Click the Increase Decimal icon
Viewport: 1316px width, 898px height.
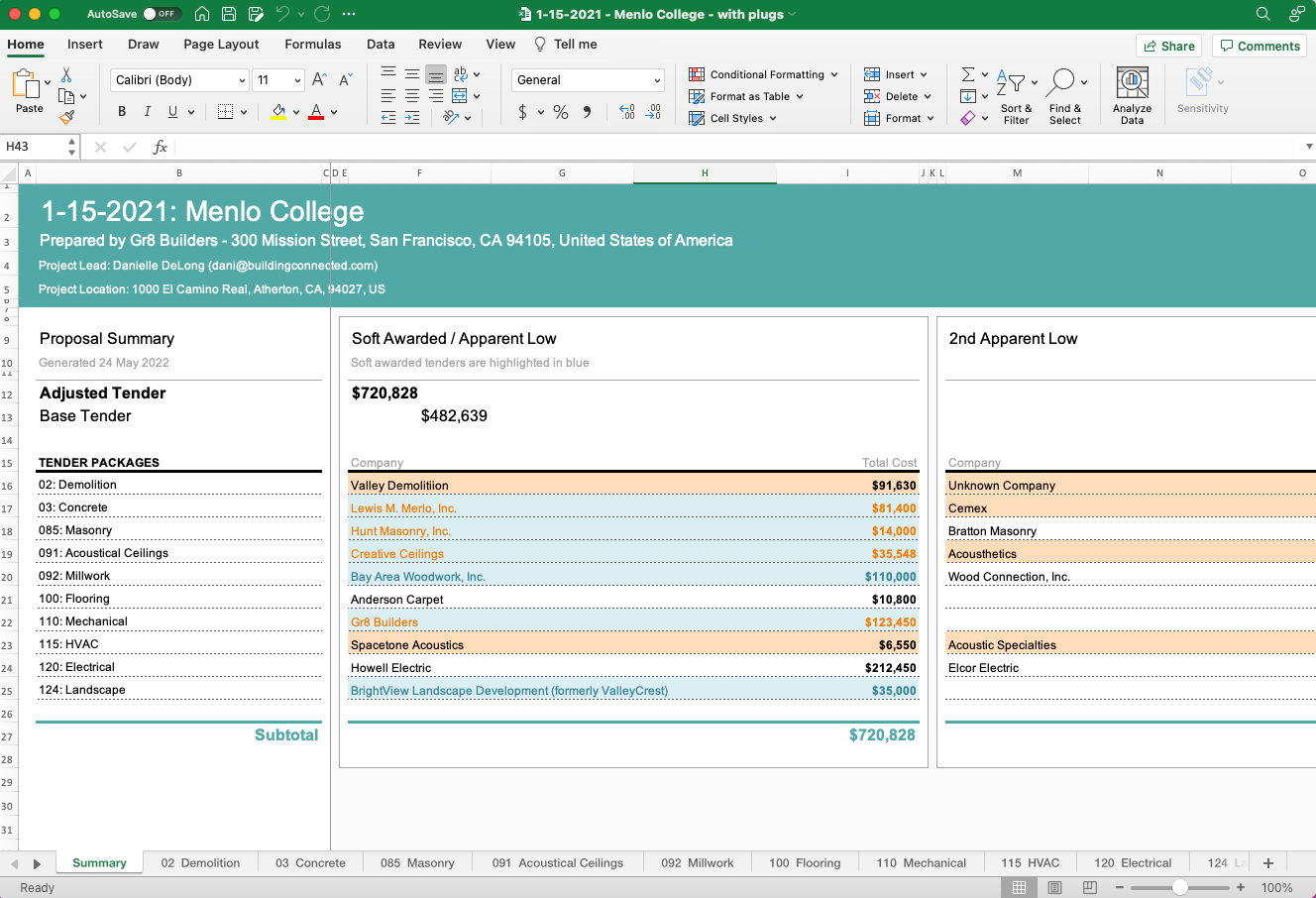tap(627, 112)
